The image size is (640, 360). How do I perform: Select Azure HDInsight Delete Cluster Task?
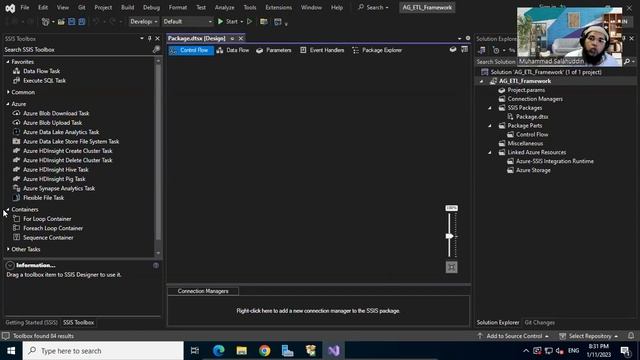(67, 160)
